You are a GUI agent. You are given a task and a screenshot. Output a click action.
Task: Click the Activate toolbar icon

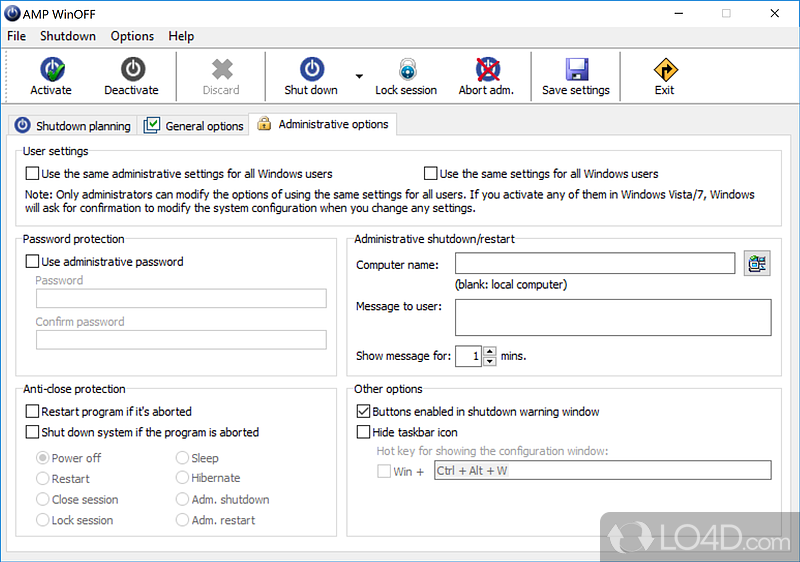point(51,69)
